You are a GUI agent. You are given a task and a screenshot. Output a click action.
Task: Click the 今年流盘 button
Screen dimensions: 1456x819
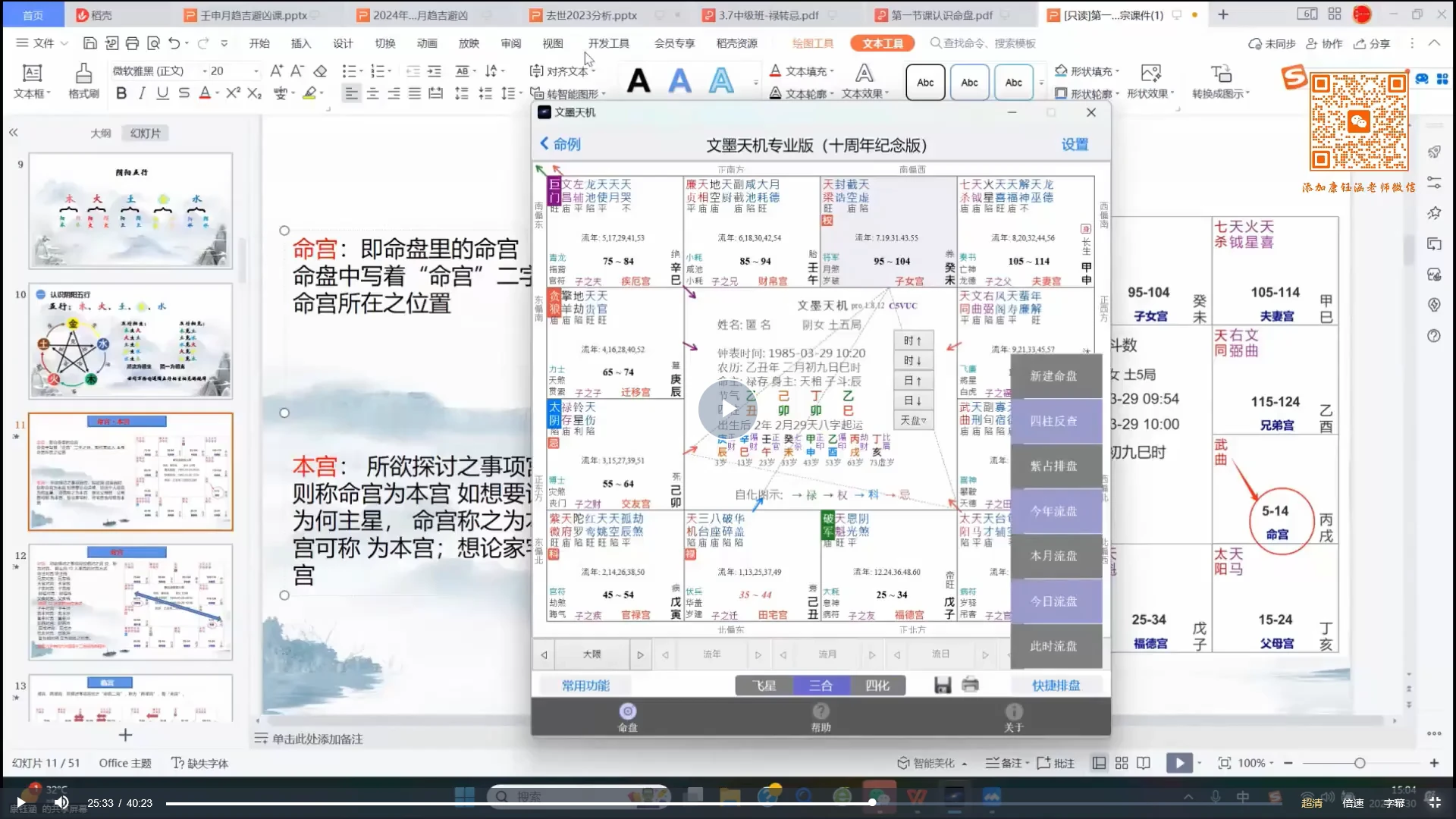pos(1054,511)
